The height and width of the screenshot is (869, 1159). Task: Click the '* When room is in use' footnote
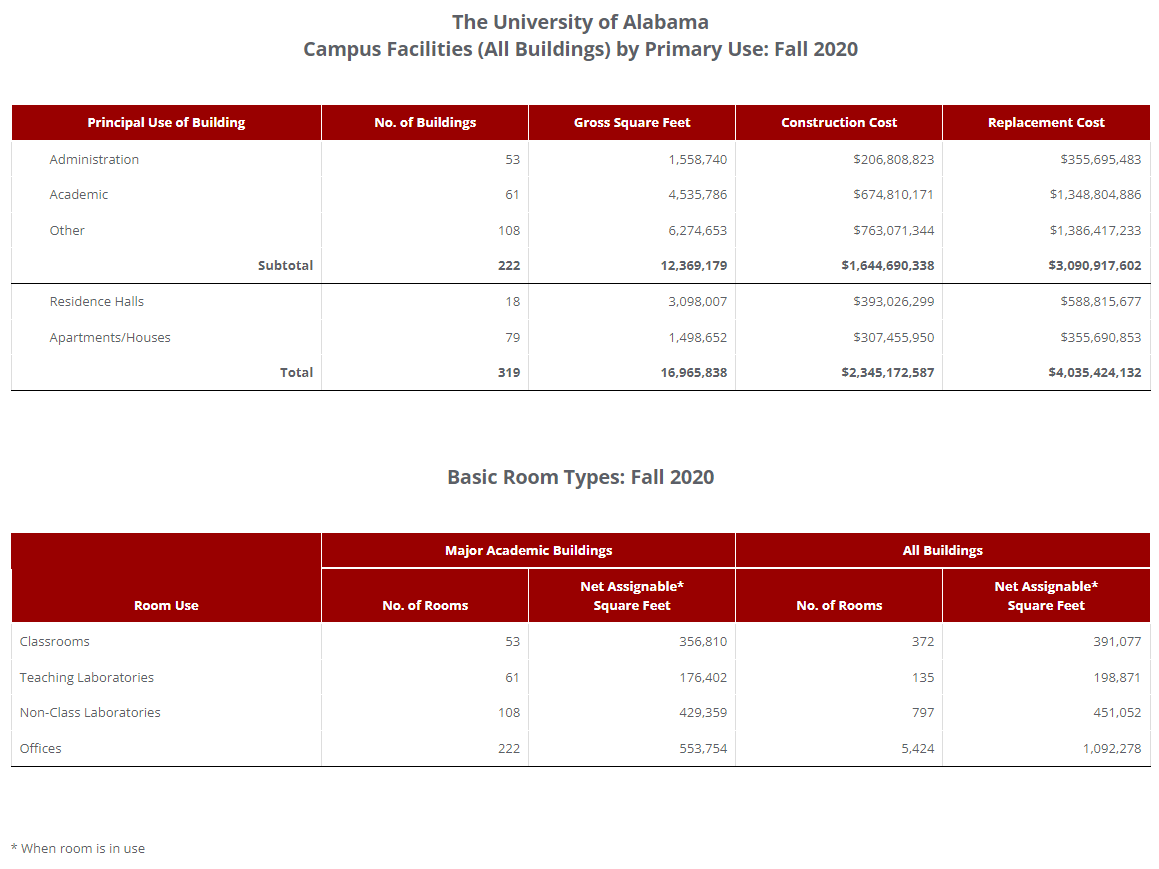point(78,849)
